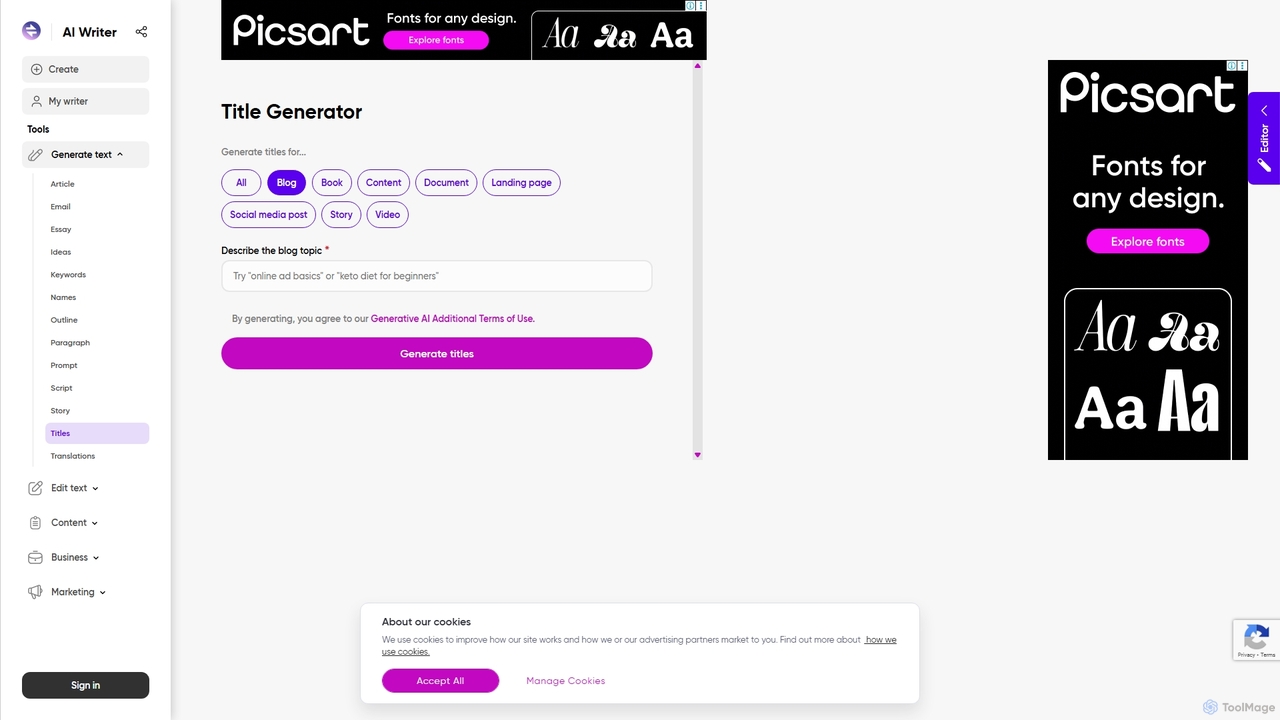Click the share icon beside AI Writer
Viewport: 1280px width, 720px height.
[x=141, y=32]
